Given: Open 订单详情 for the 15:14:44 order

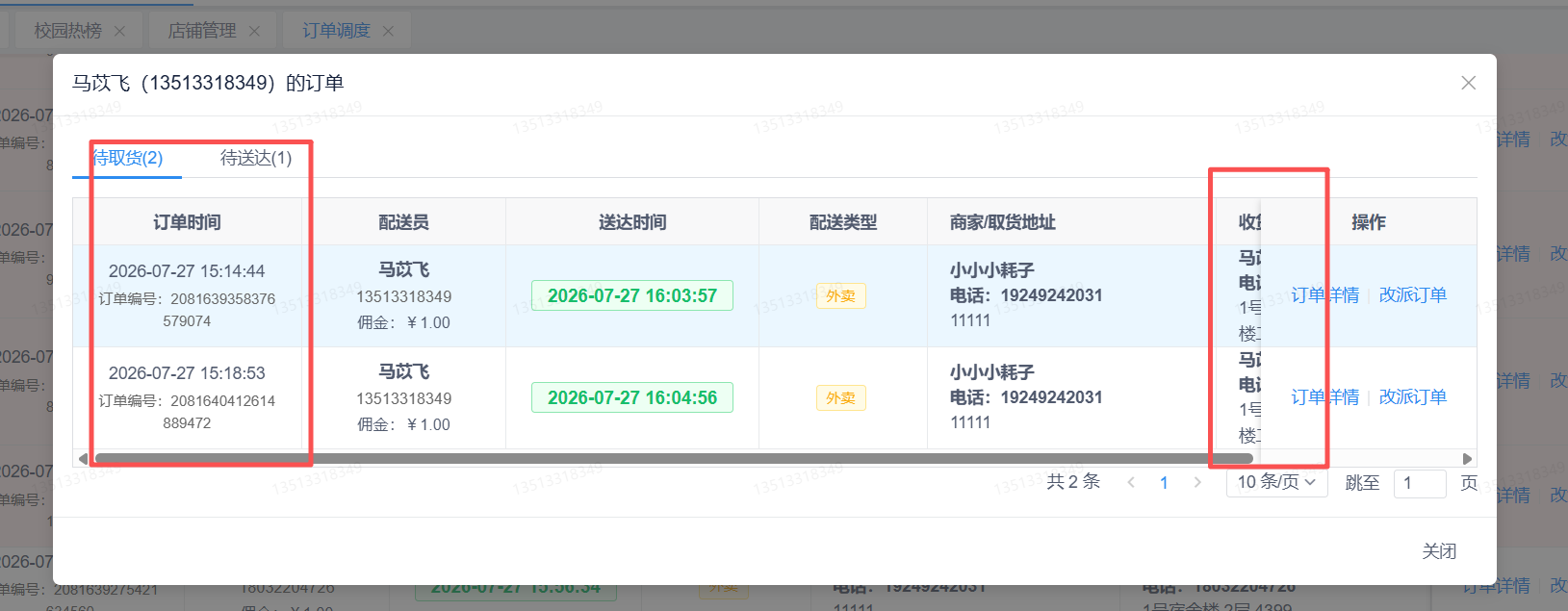Looking at the screenshot, I should coord(1324,295).
